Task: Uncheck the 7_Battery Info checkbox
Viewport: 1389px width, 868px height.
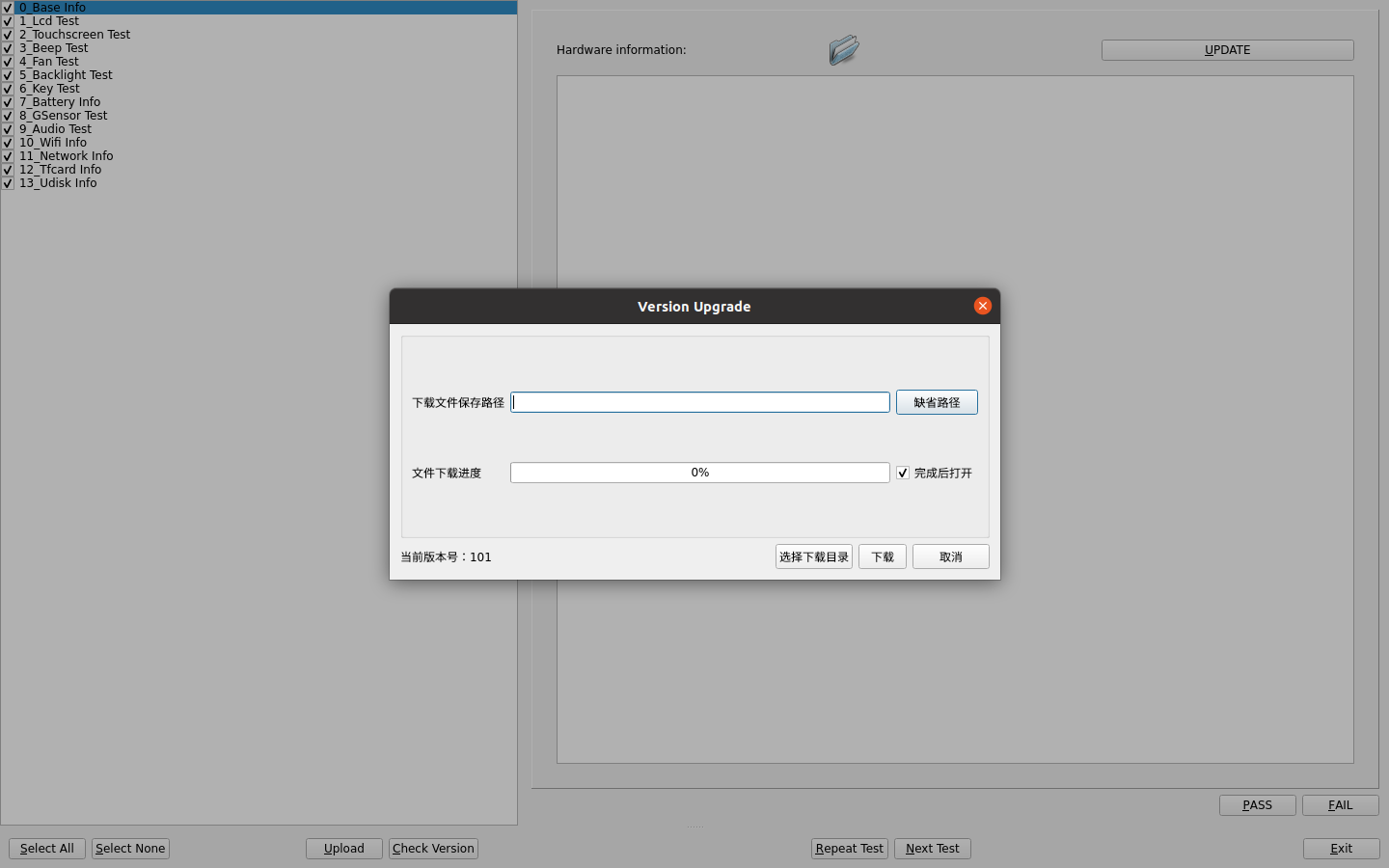Action: [x=8, y=102]
